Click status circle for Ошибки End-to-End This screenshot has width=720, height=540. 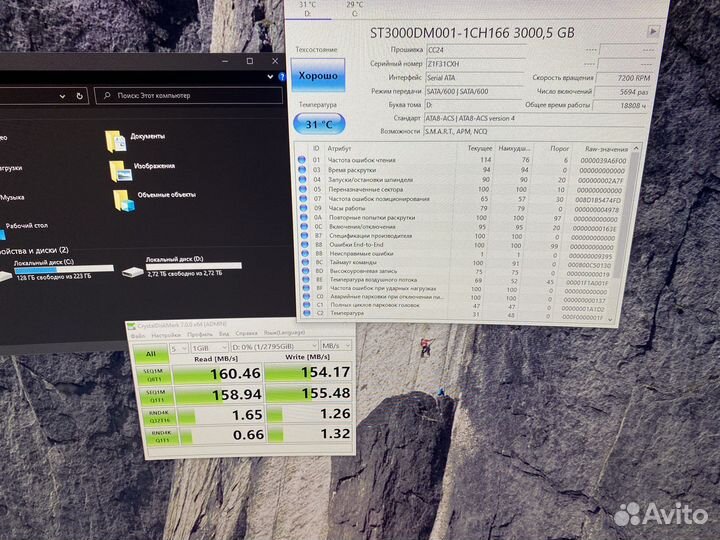[x=305, y=244]
